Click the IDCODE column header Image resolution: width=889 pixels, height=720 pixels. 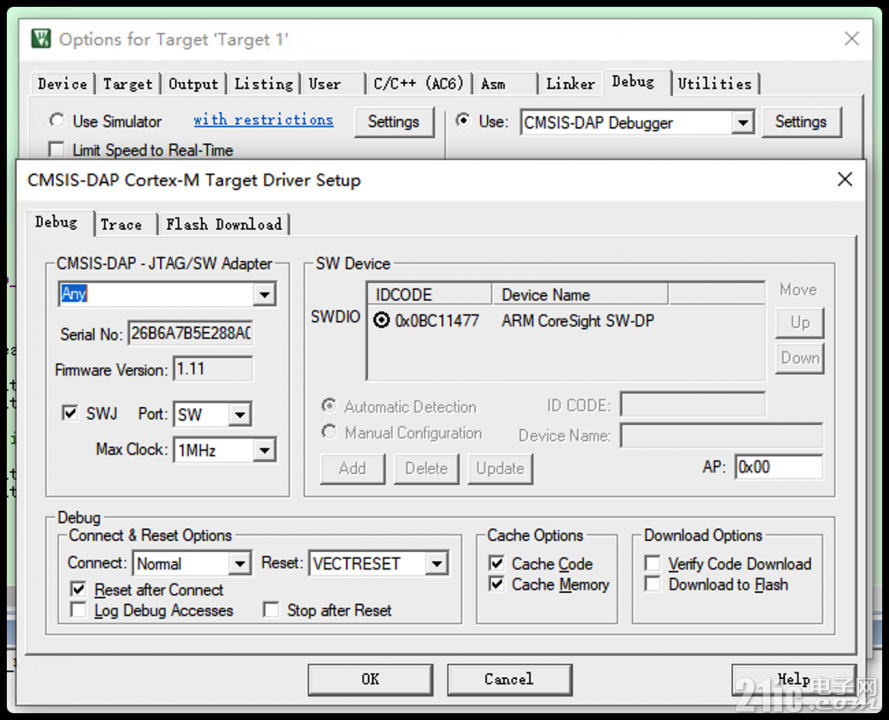point(430,294)
